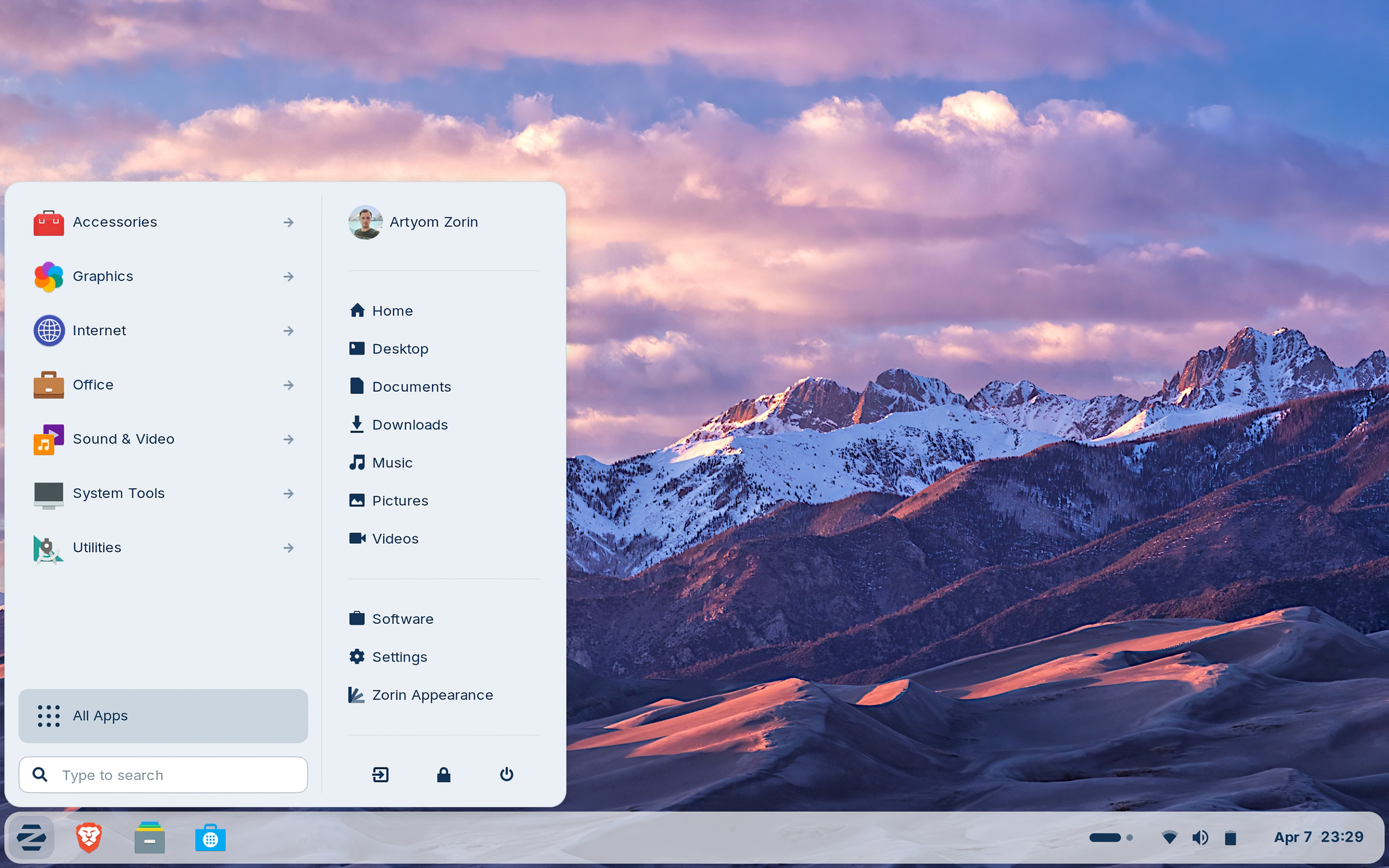Open the Brave browser from the taskbar
This screenshot has width=1389, height=868.
point(88,837)
